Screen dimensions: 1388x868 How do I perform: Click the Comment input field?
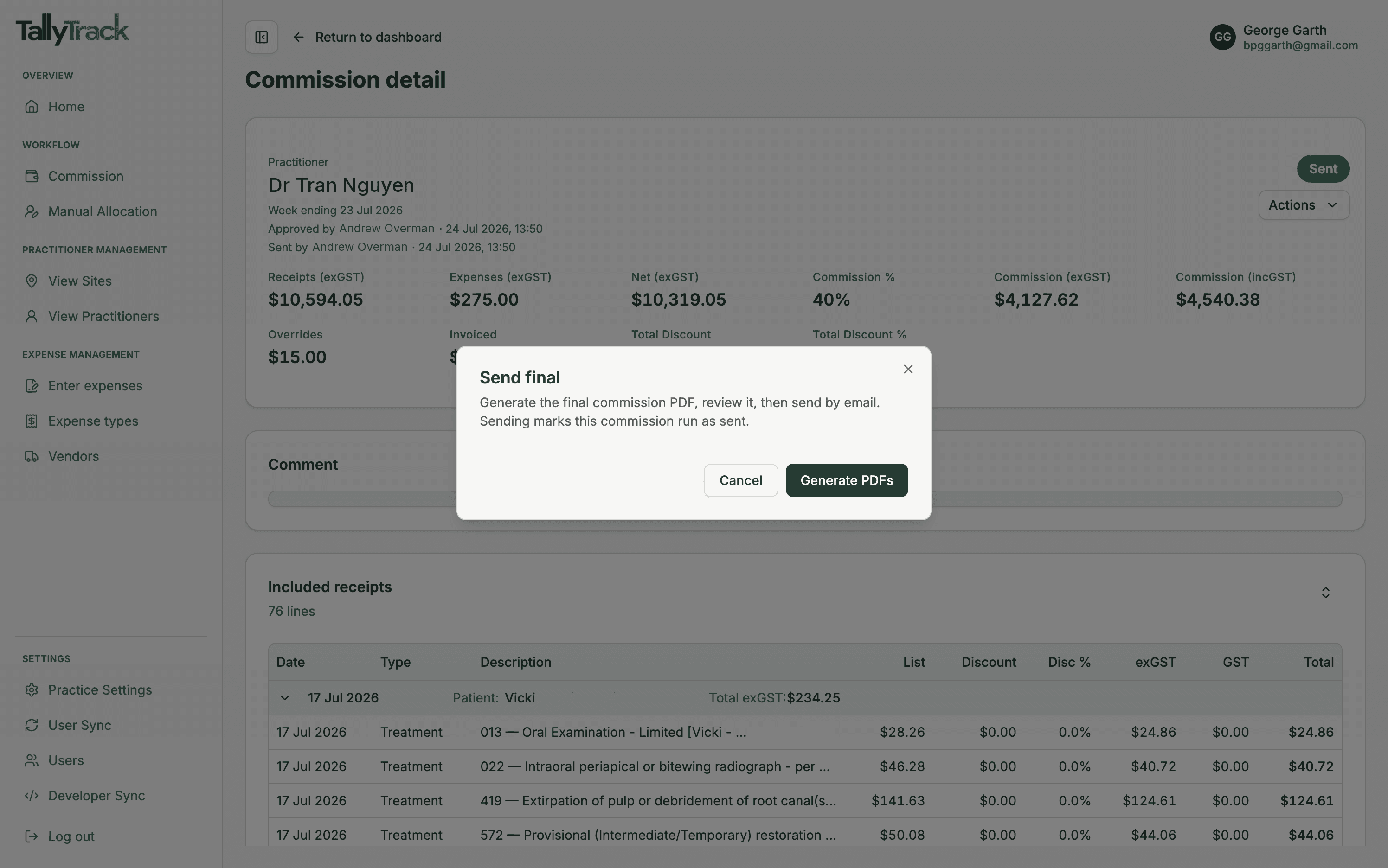[804, 499]
